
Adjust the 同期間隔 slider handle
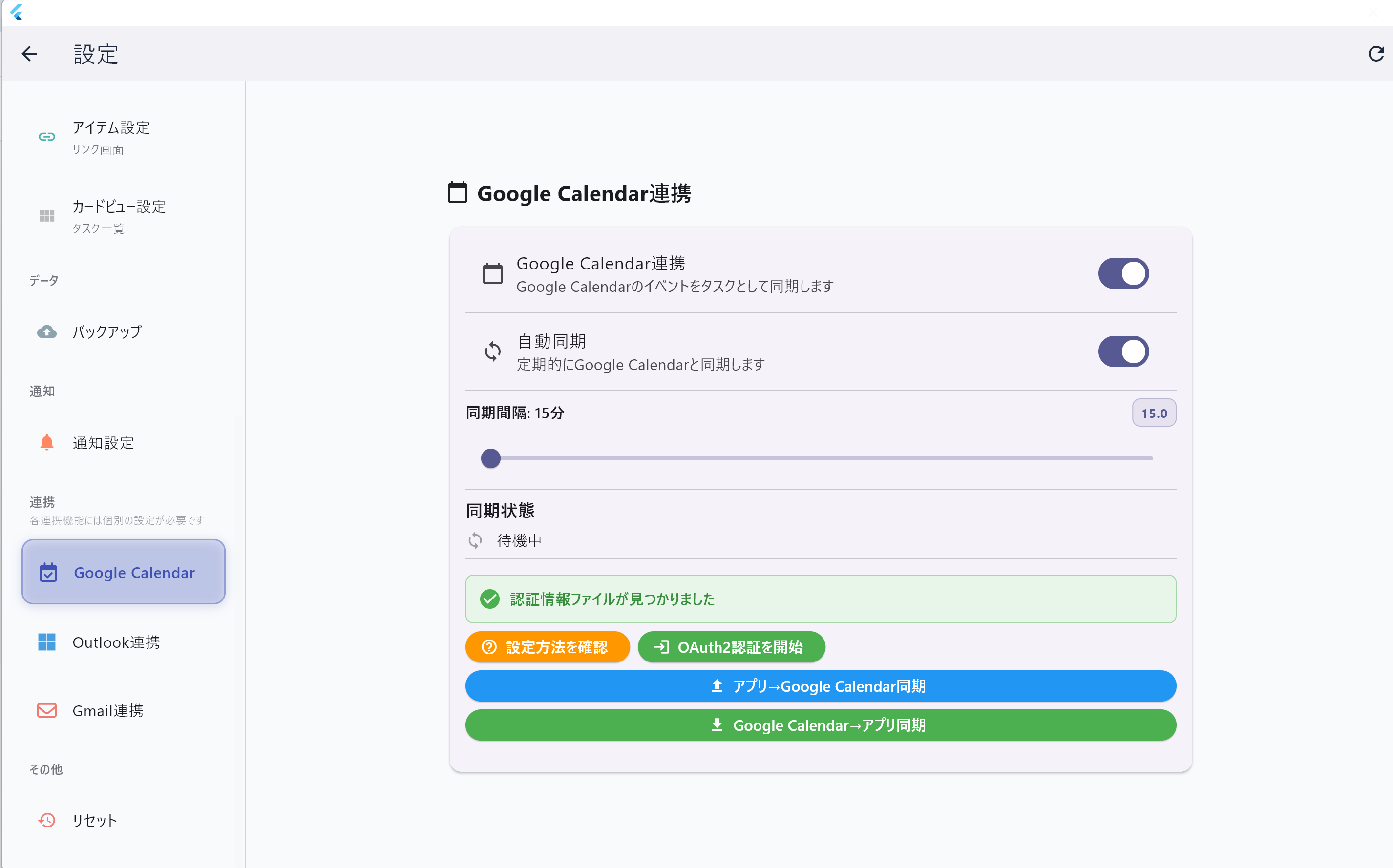coord(491,458)
